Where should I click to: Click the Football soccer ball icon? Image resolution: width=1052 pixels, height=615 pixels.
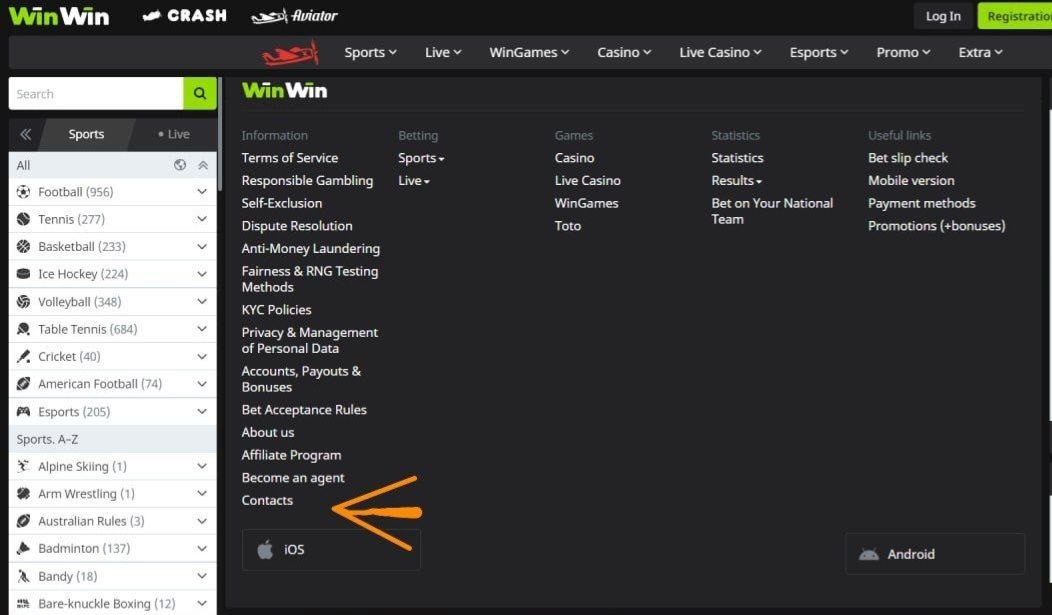[23, 192]
